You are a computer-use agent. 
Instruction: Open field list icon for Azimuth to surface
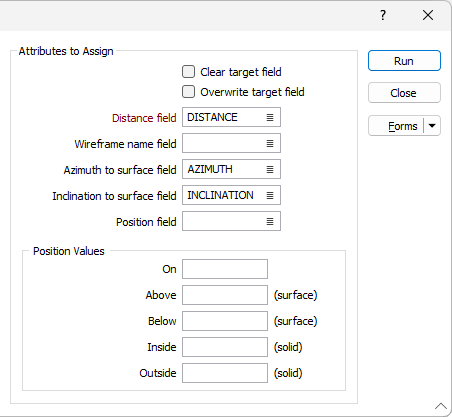click(x=270, y=169)
